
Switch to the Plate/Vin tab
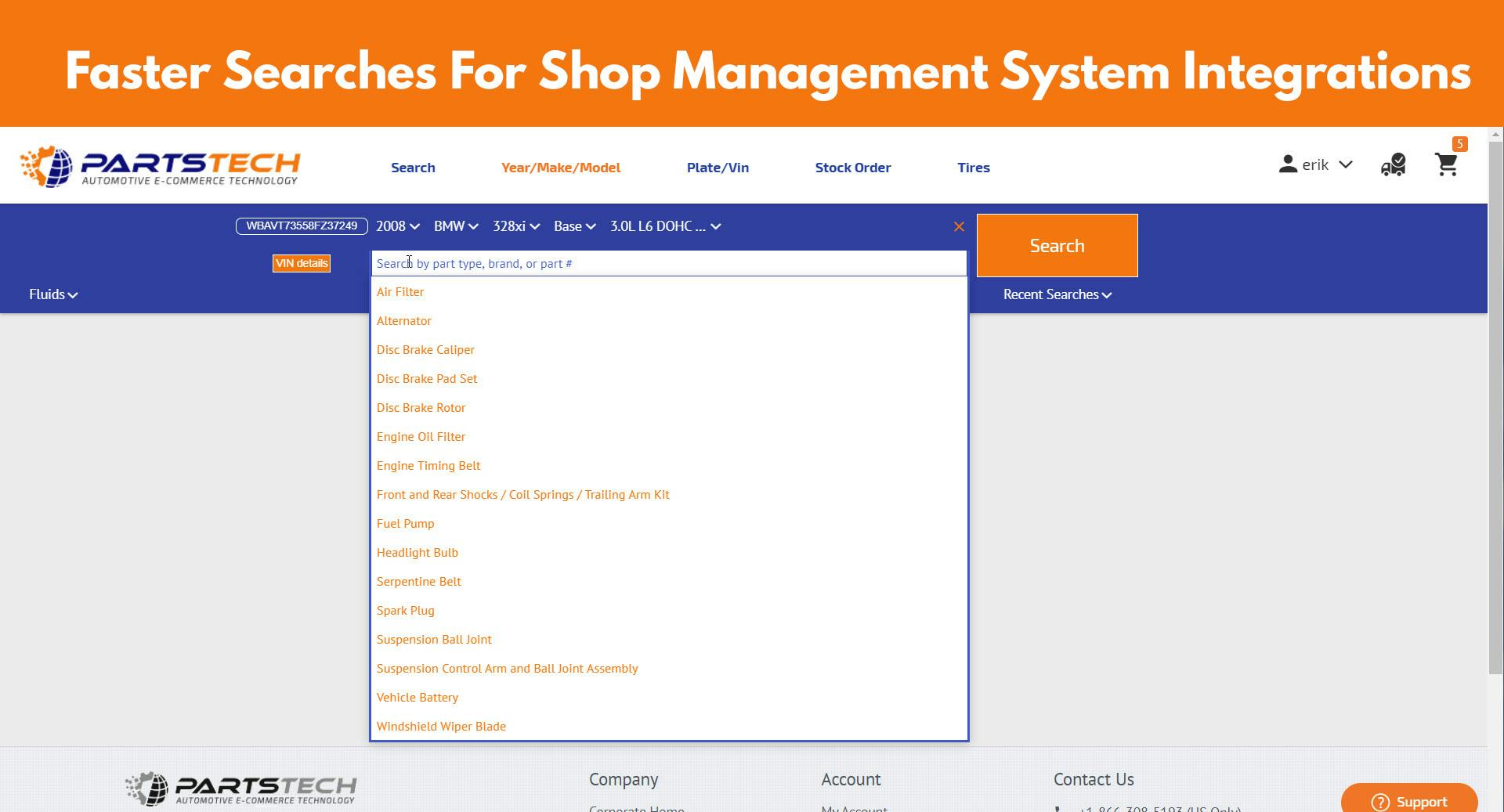718,168
